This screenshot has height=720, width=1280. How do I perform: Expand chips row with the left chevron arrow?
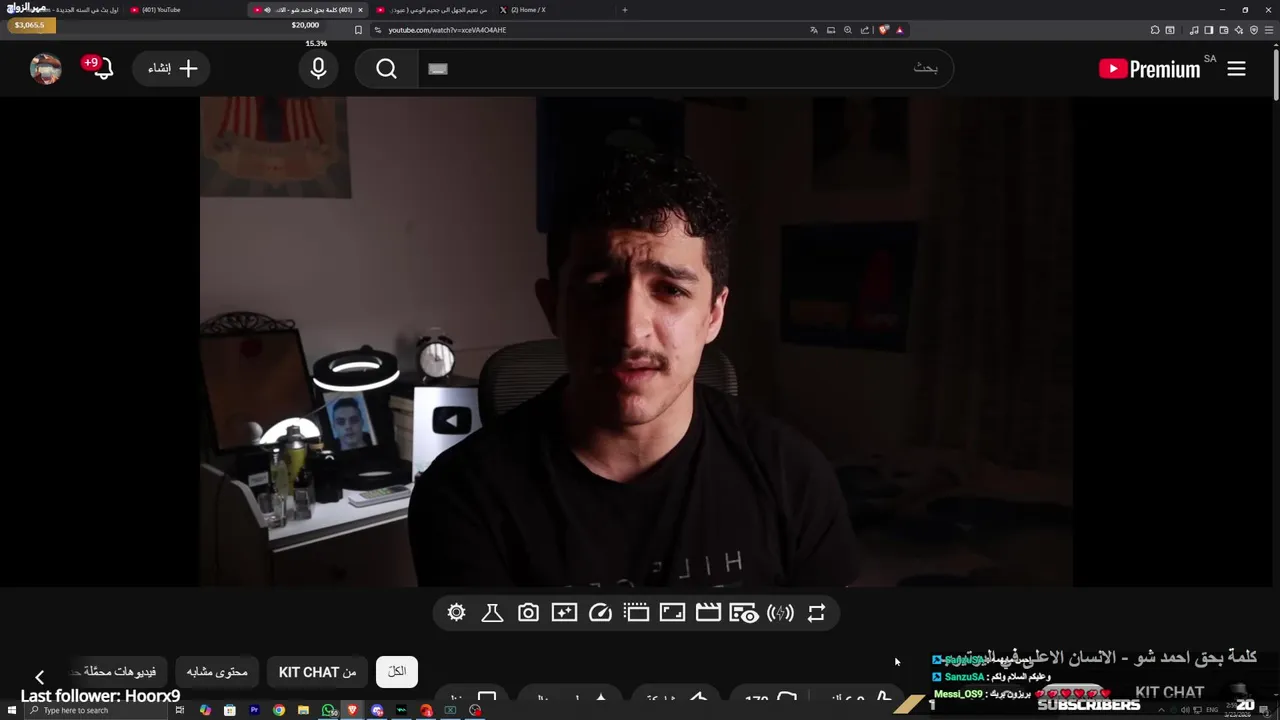39,677
